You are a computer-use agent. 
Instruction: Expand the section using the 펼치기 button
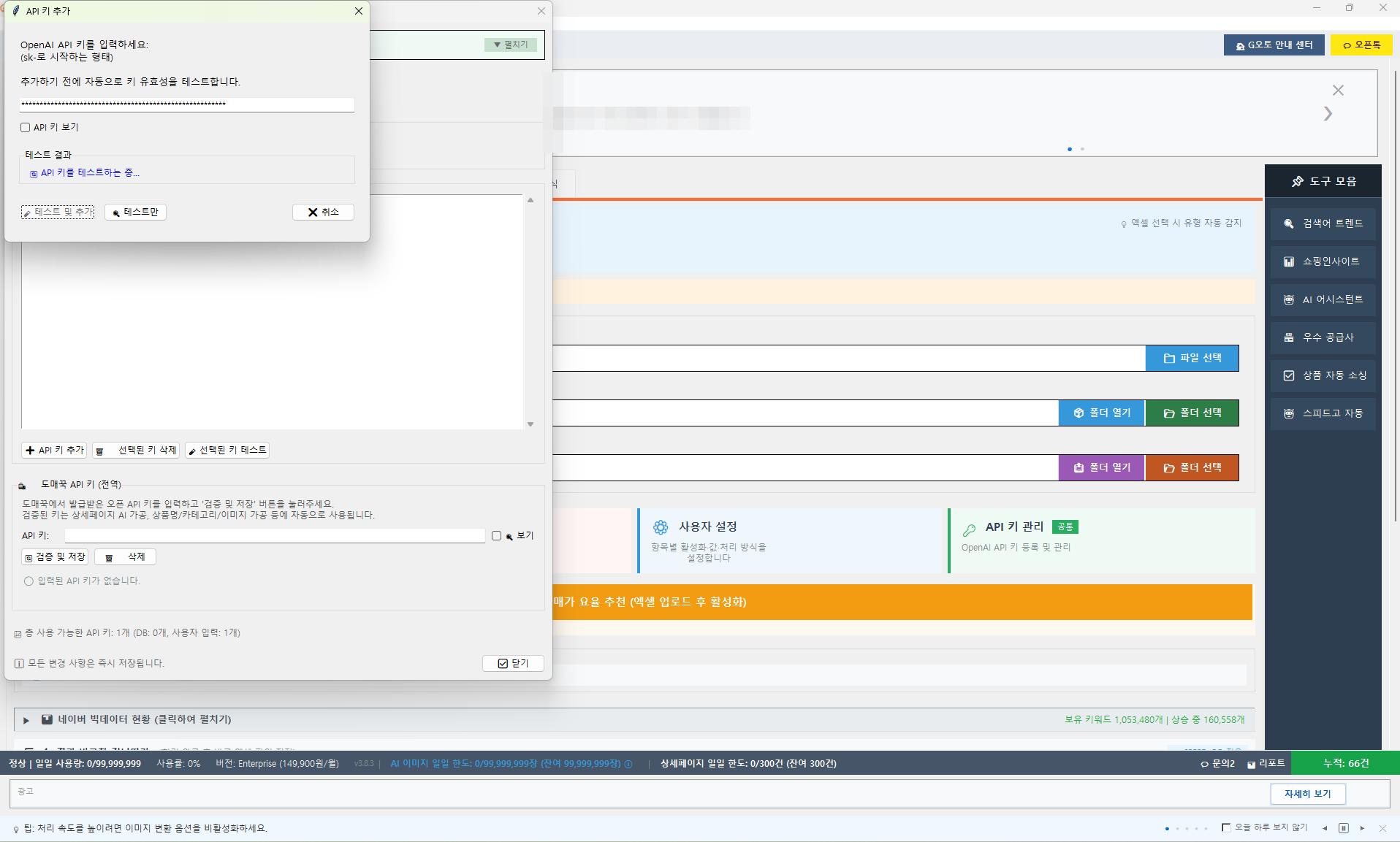coord(511,45)
